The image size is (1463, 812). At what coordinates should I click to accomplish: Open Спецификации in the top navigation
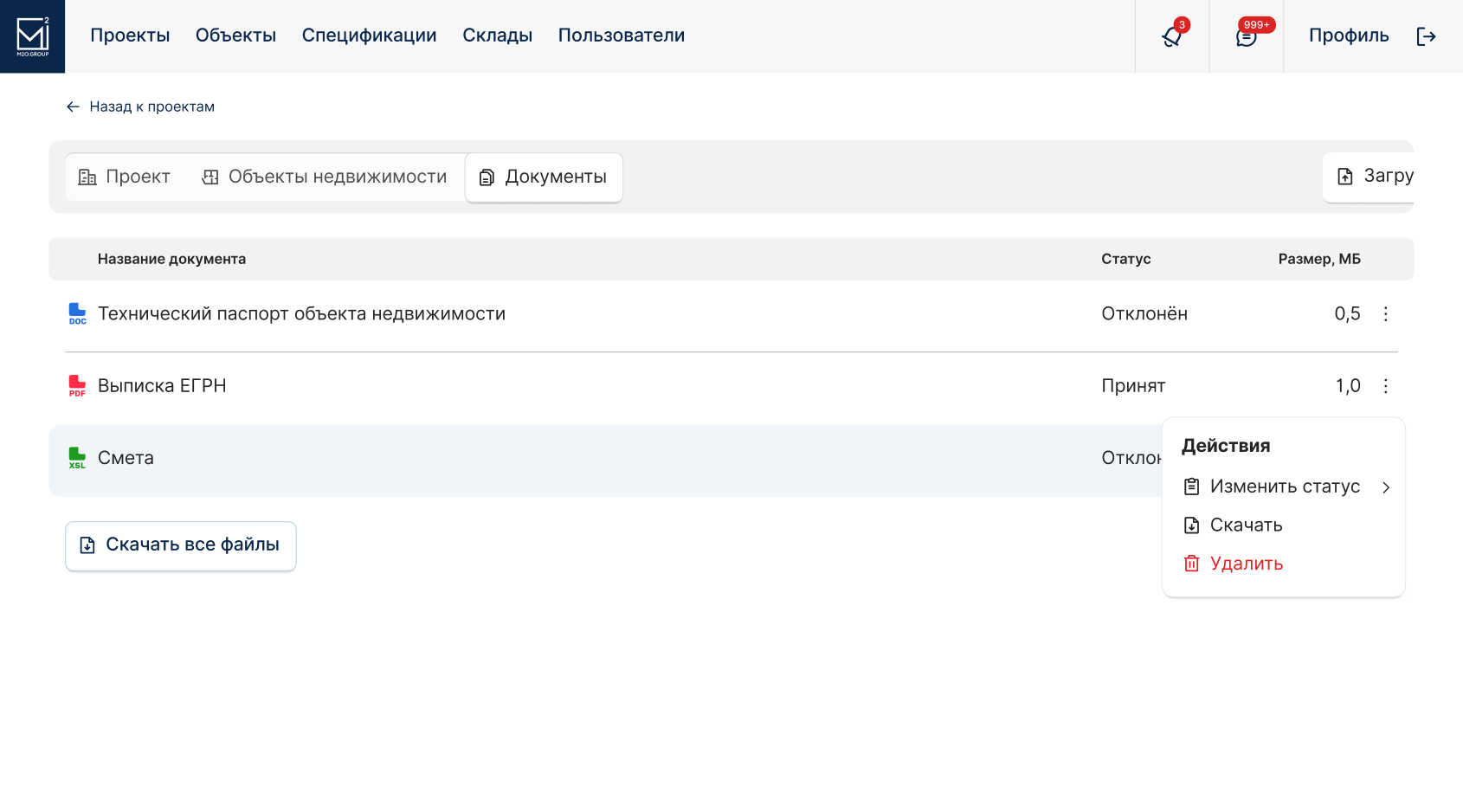click(x=369, y=35)
